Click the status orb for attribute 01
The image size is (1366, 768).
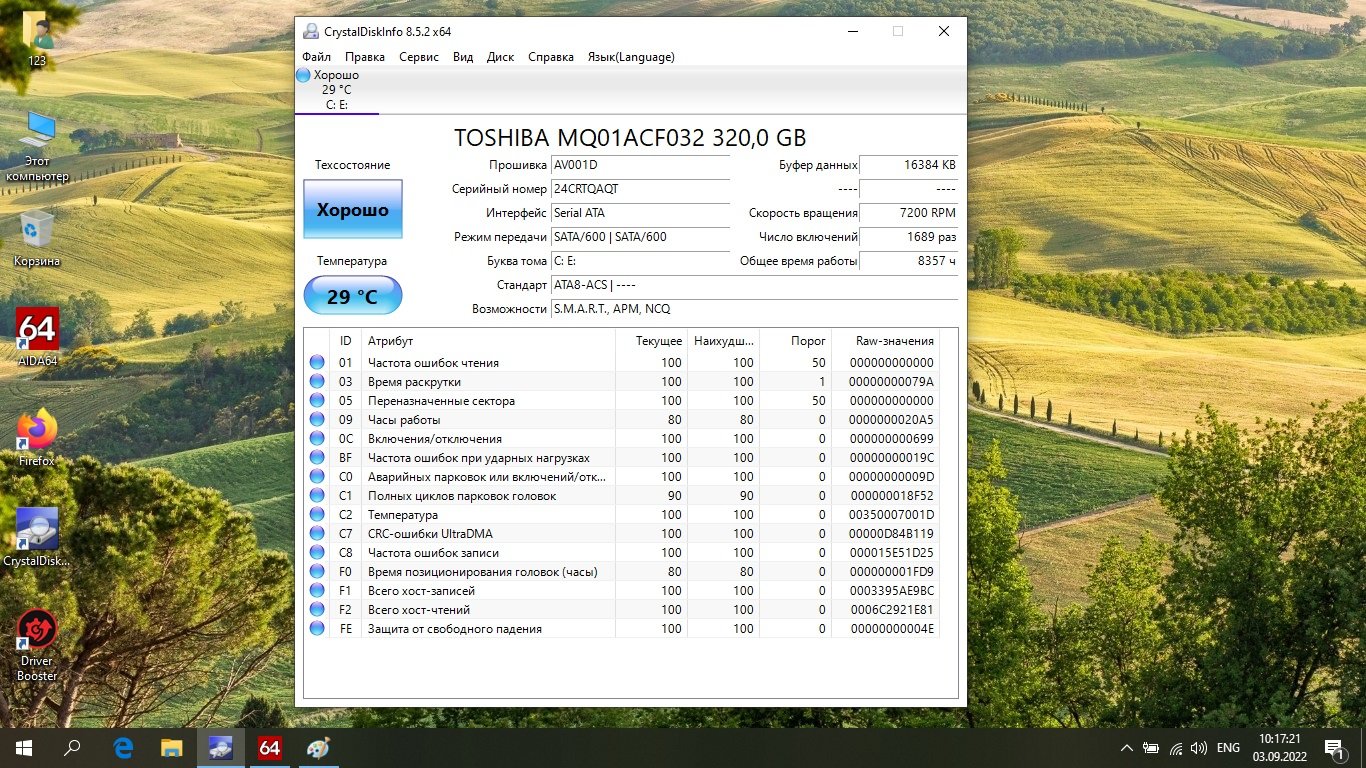tap(317, 363)
